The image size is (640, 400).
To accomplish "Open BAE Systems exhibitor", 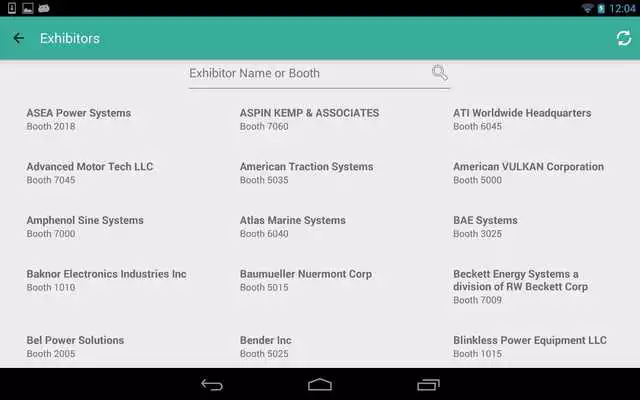I will click(x=485, y=227).
